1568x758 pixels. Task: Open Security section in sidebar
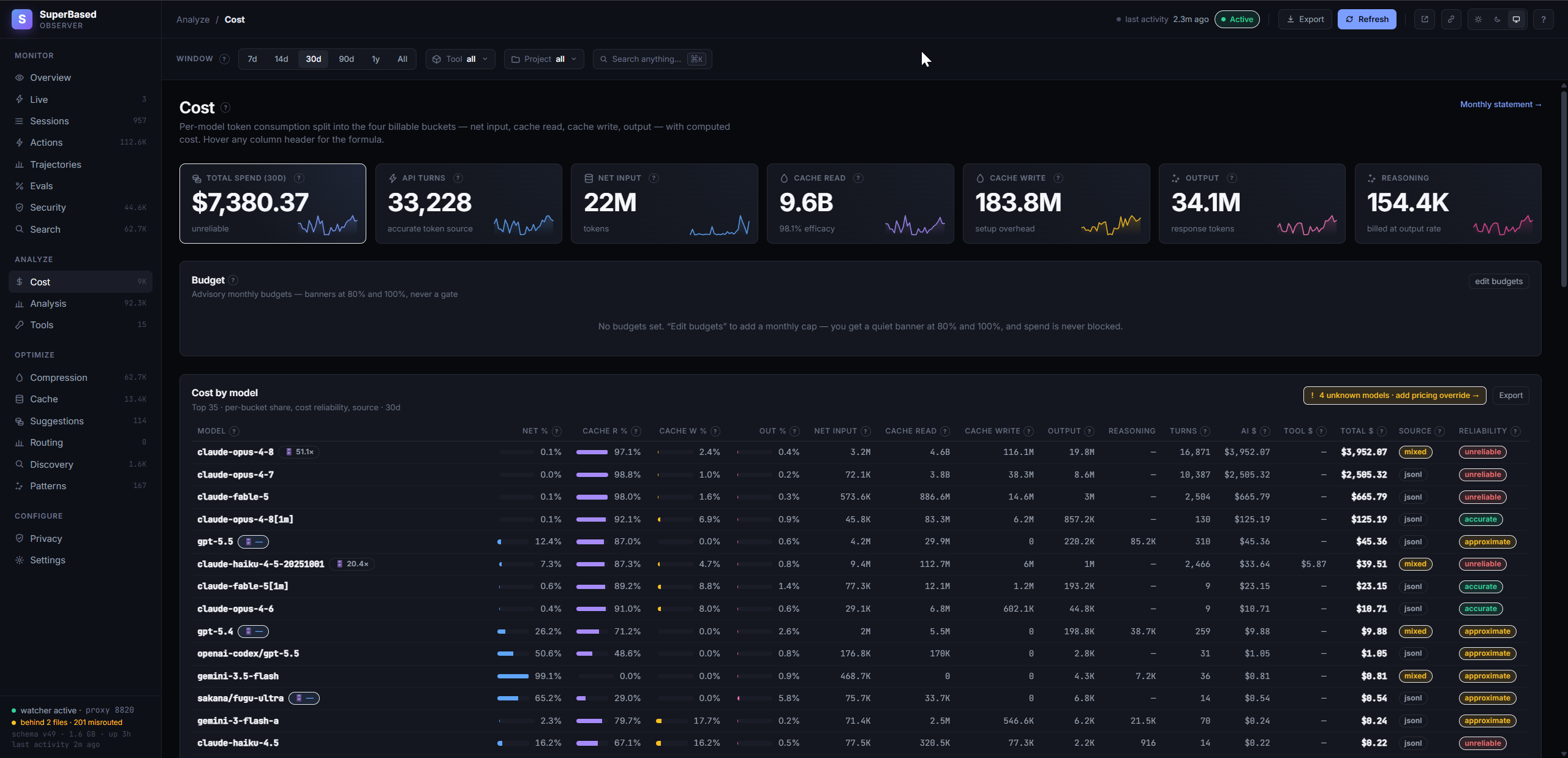[x=80, y=207]
